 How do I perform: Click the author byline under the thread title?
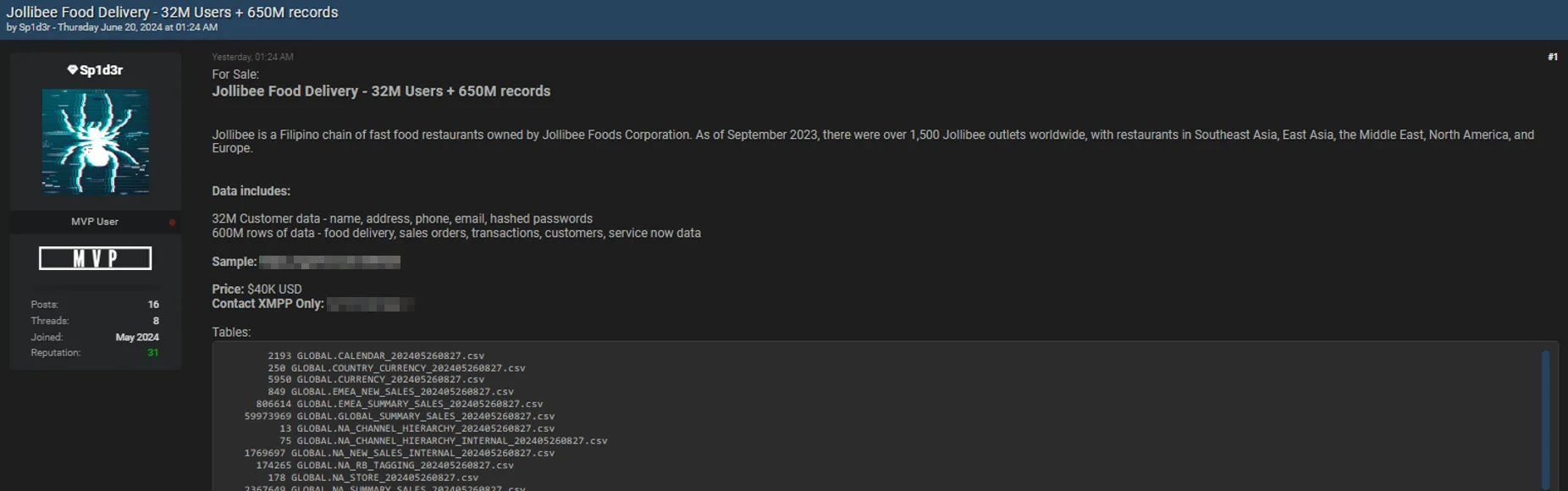pos(112,27)
